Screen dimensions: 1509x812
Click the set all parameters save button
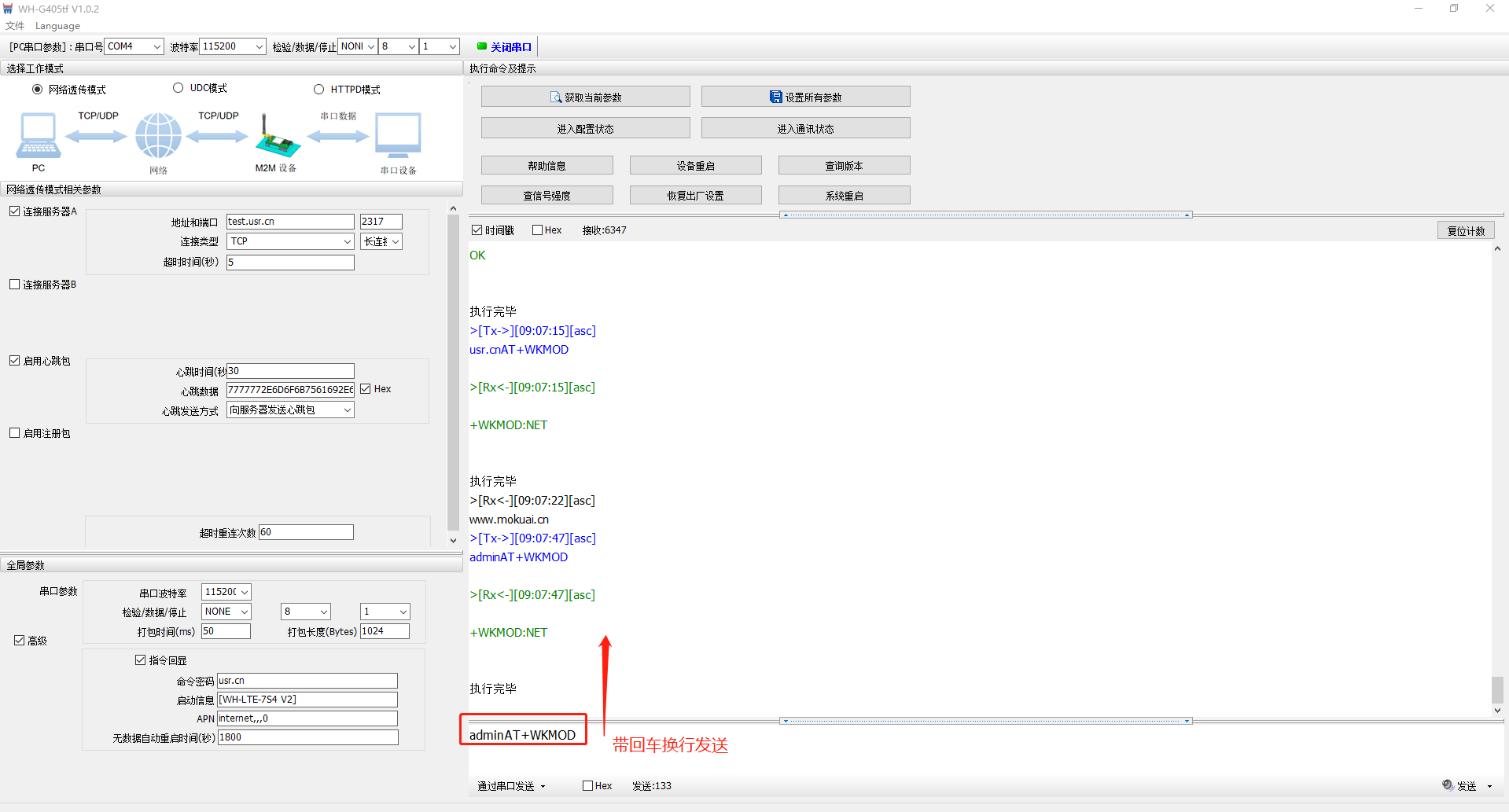tap(805, 97)
